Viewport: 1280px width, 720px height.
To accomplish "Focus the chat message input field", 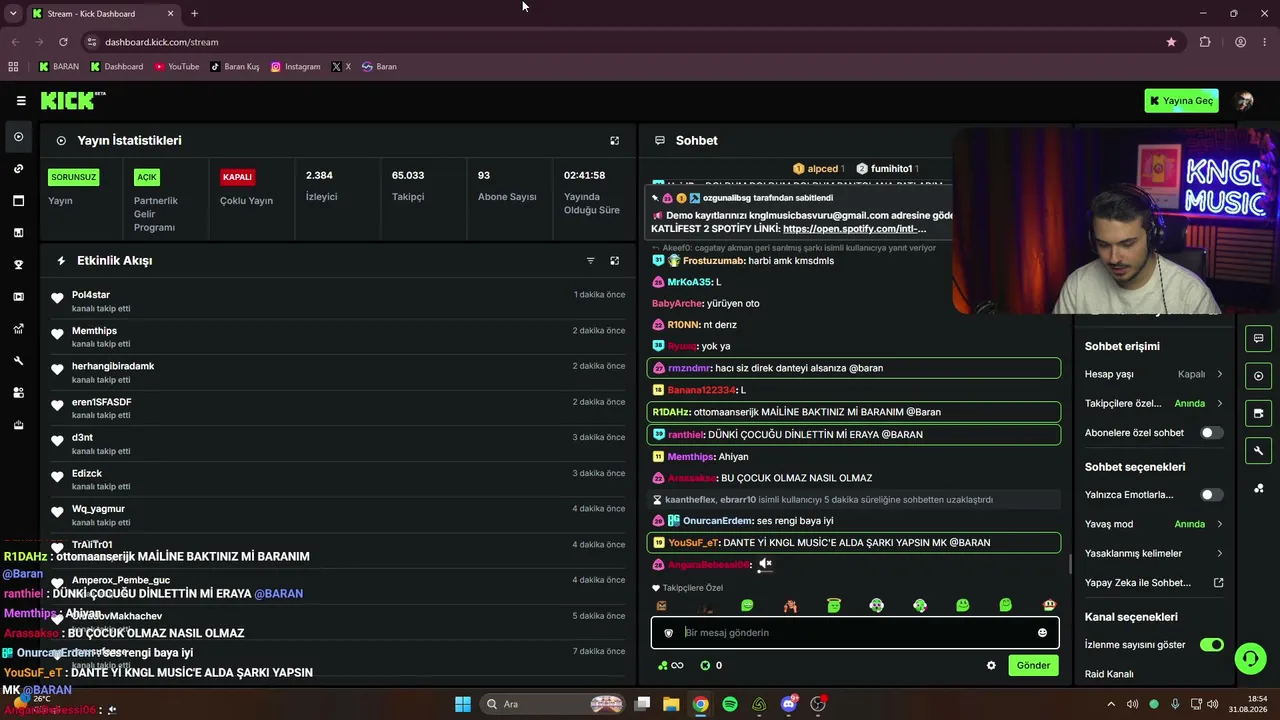I will click(855, 633).
